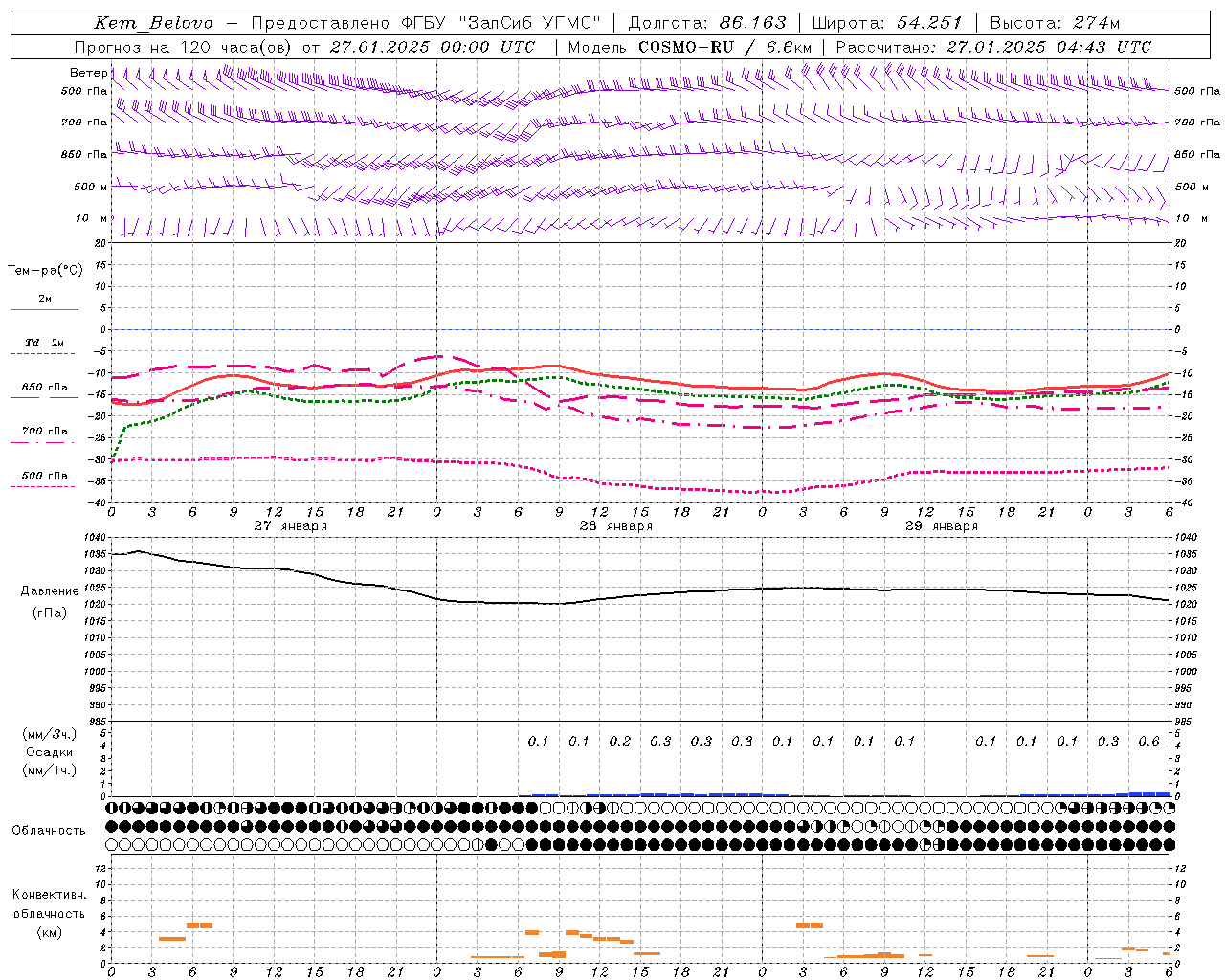The height and width of the screenshot is (980, 1225).
Task: Click the Модель COSMO-RU / 6.6км label
Action: (690, 47)
